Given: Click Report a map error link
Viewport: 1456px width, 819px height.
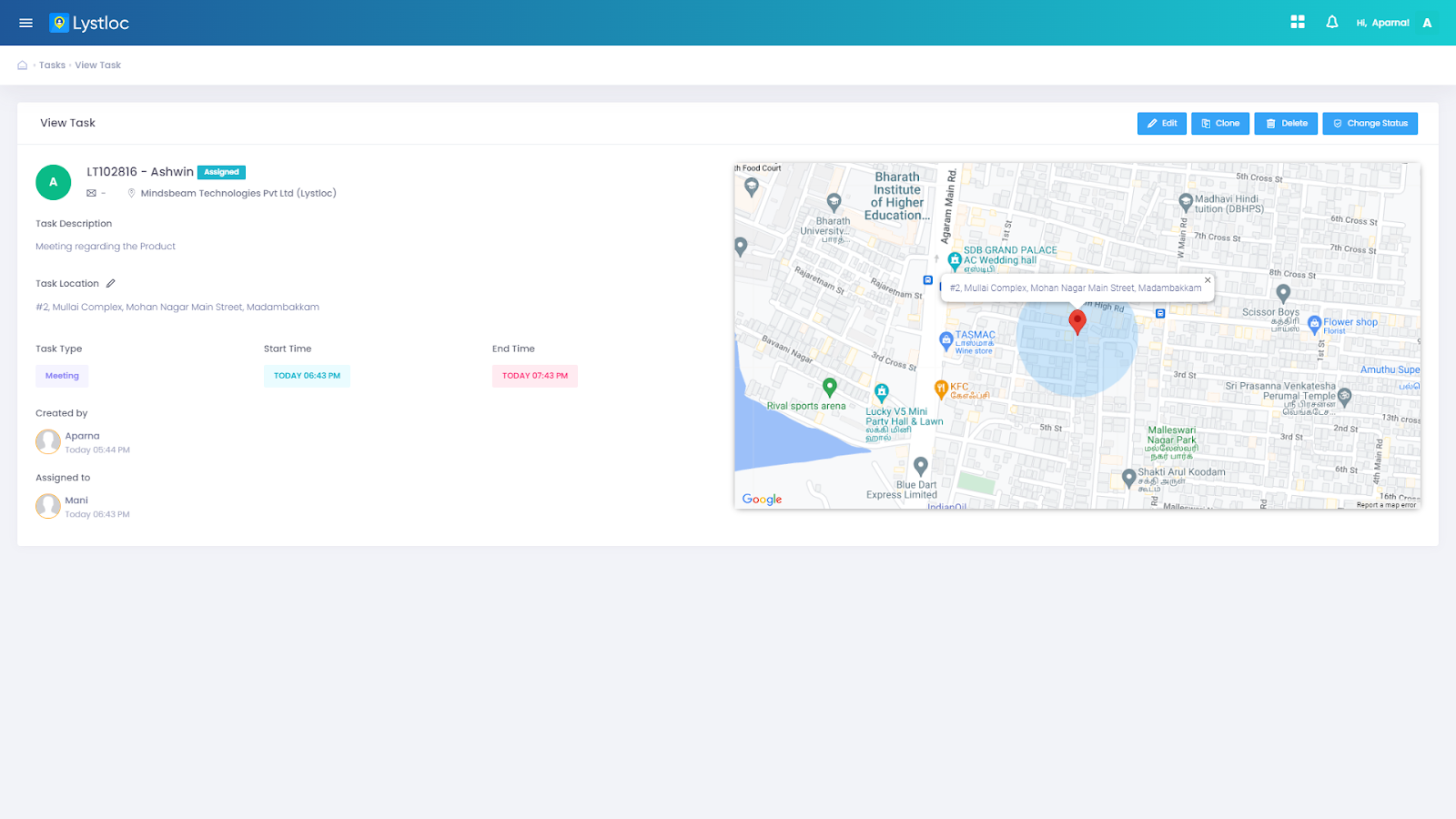Looking at the screenshot, I should coord(1386,505).
